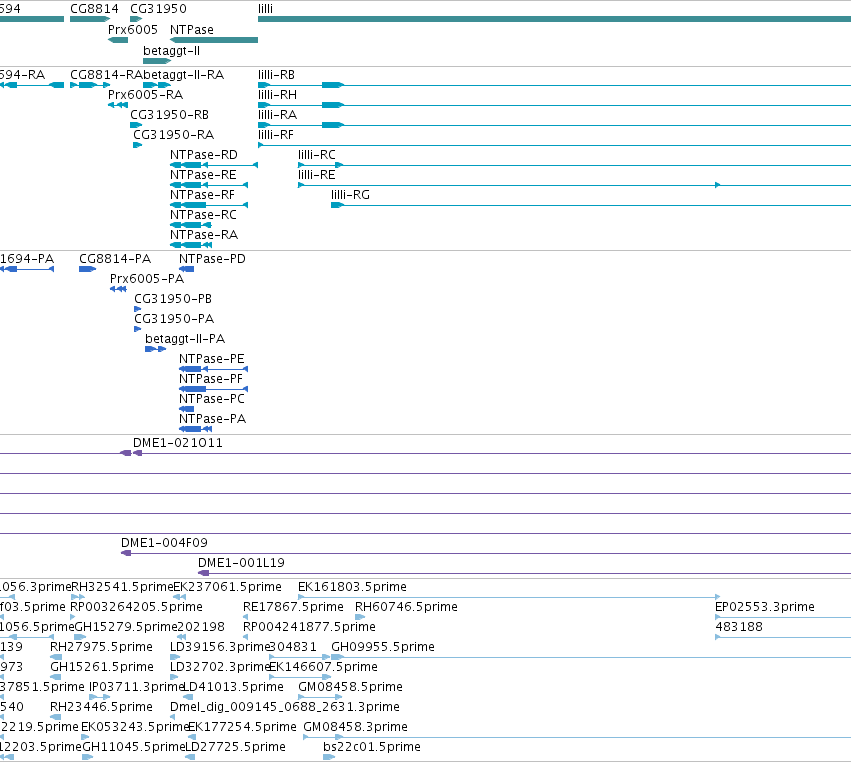Select the Prx6005-PA protein label
851x762 pixels.
pos(147,279)
